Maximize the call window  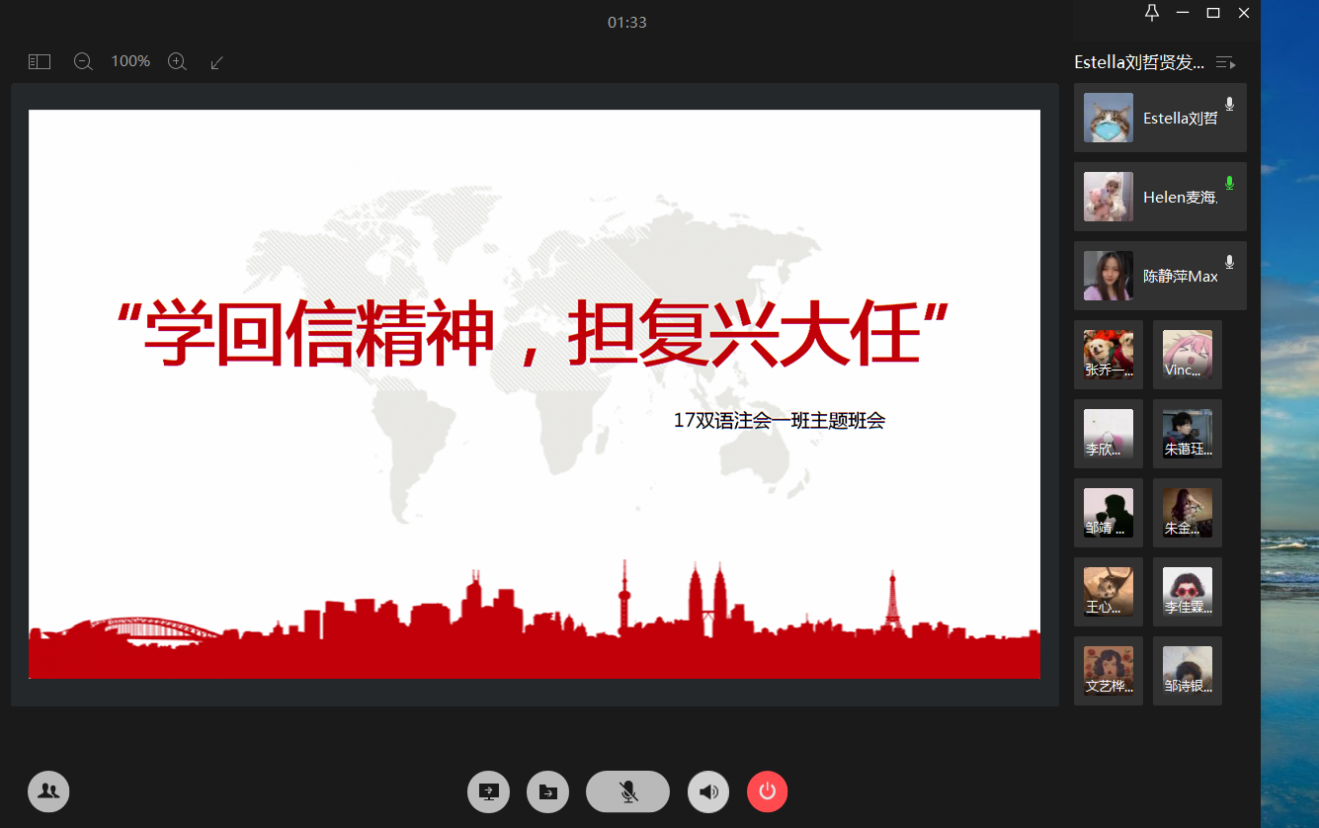(1213, 13)
